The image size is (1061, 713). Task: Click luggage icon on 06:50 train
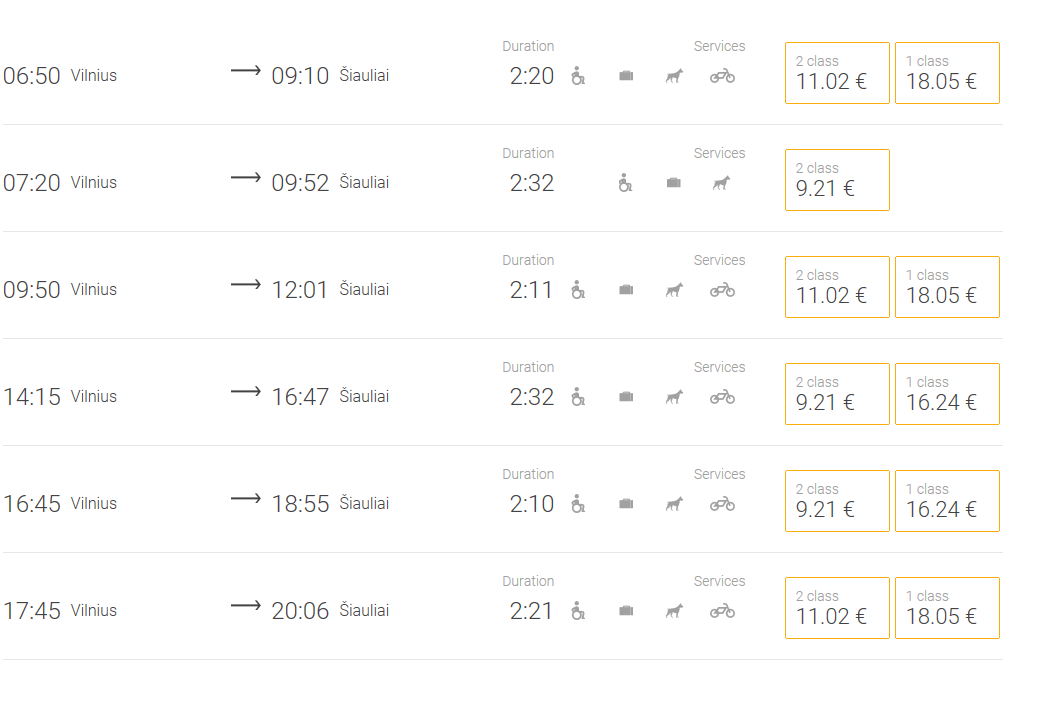coord(626,76)
